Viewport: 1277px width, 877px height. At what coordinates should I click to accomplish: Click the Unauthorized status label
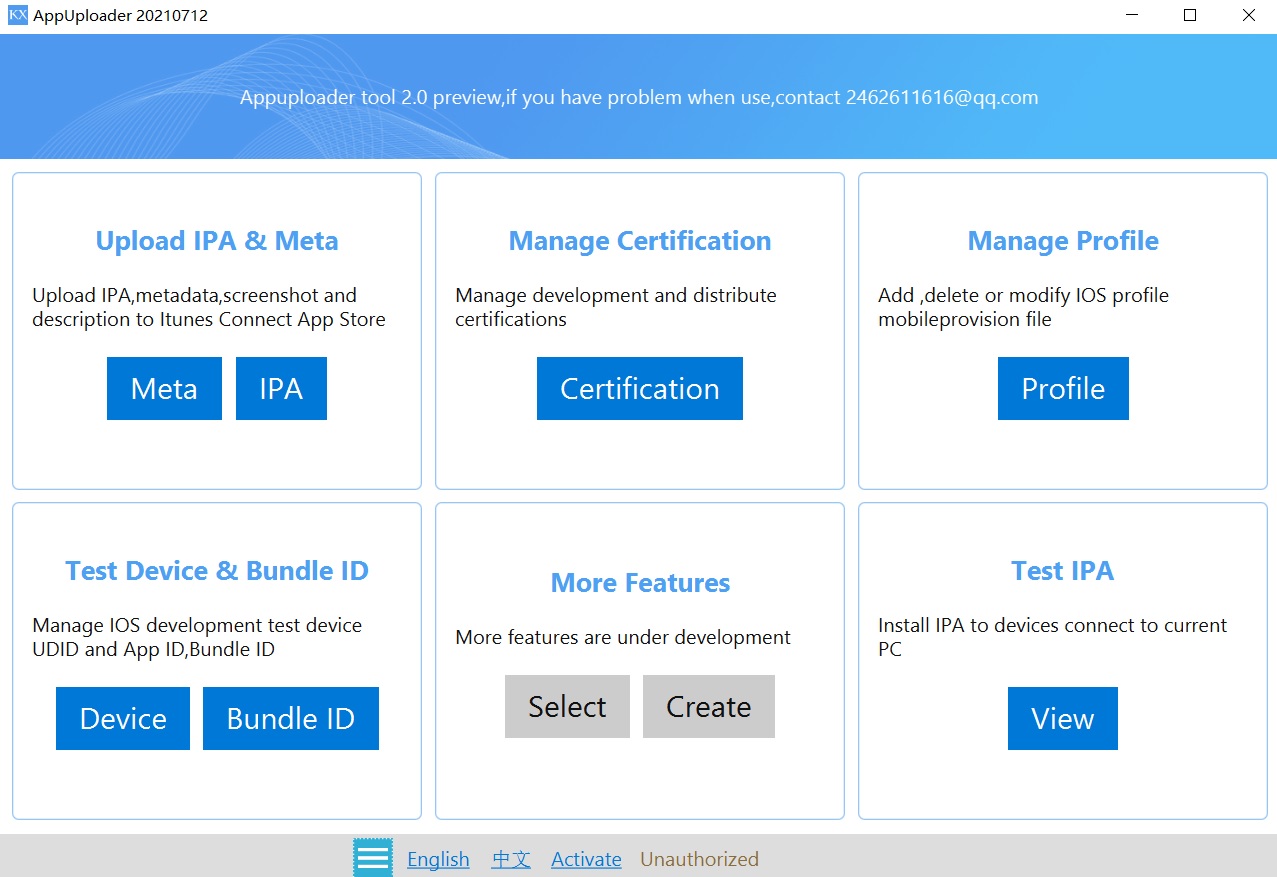pyautogui.click(x=699, y=859)
